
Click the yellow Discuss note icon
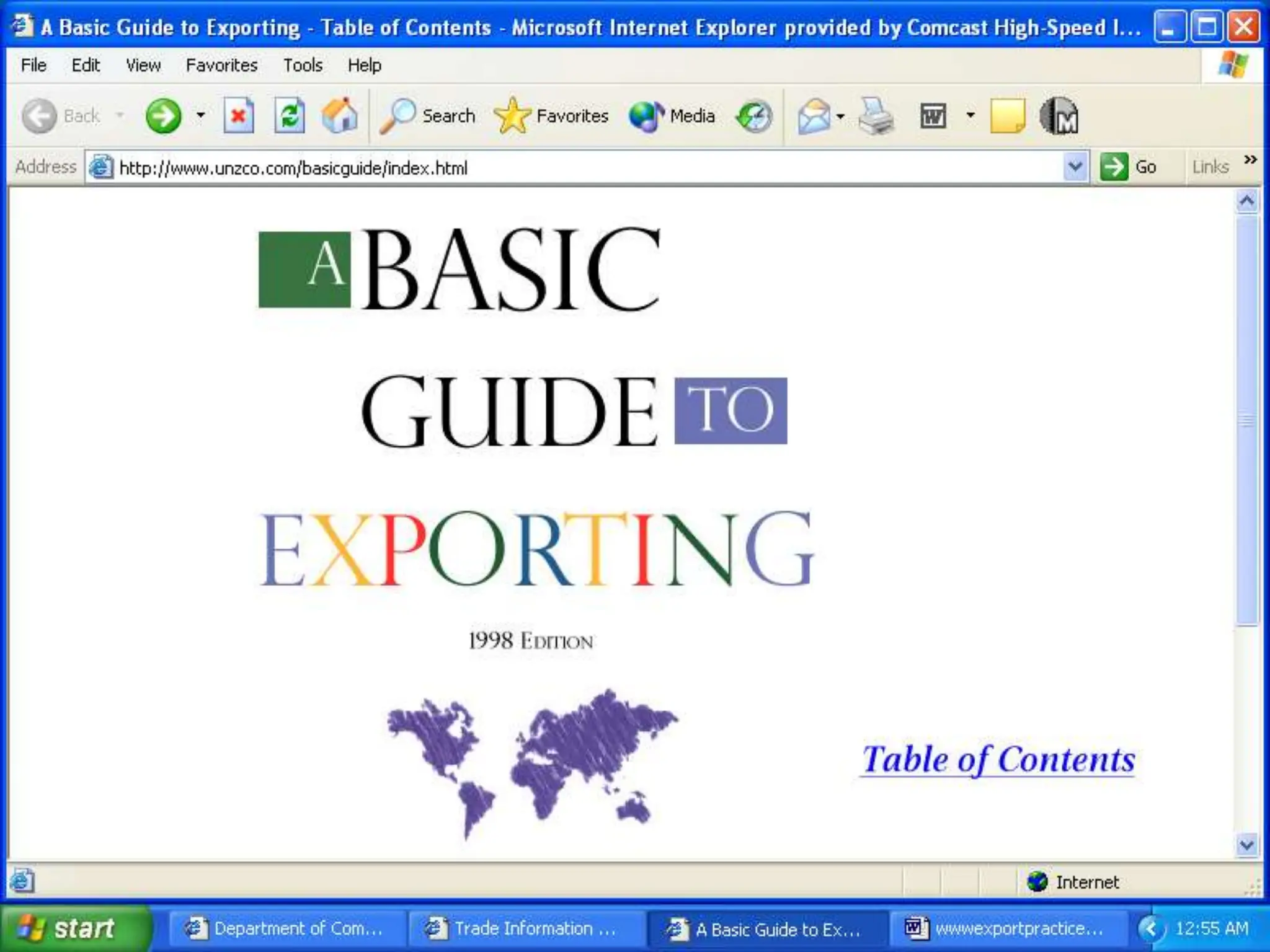(1007, 116)
